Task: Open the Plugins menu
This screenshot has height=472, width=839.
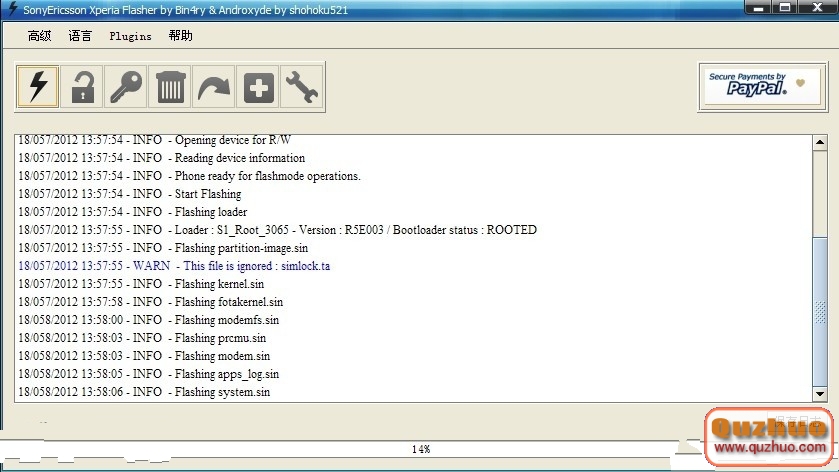Action: coord(131,36)
